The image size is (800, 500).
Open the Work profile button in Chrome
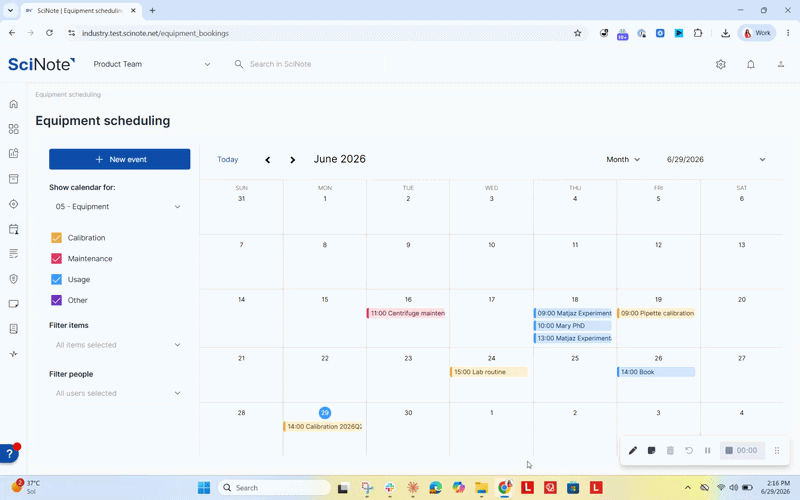click(x=757, y=33)
